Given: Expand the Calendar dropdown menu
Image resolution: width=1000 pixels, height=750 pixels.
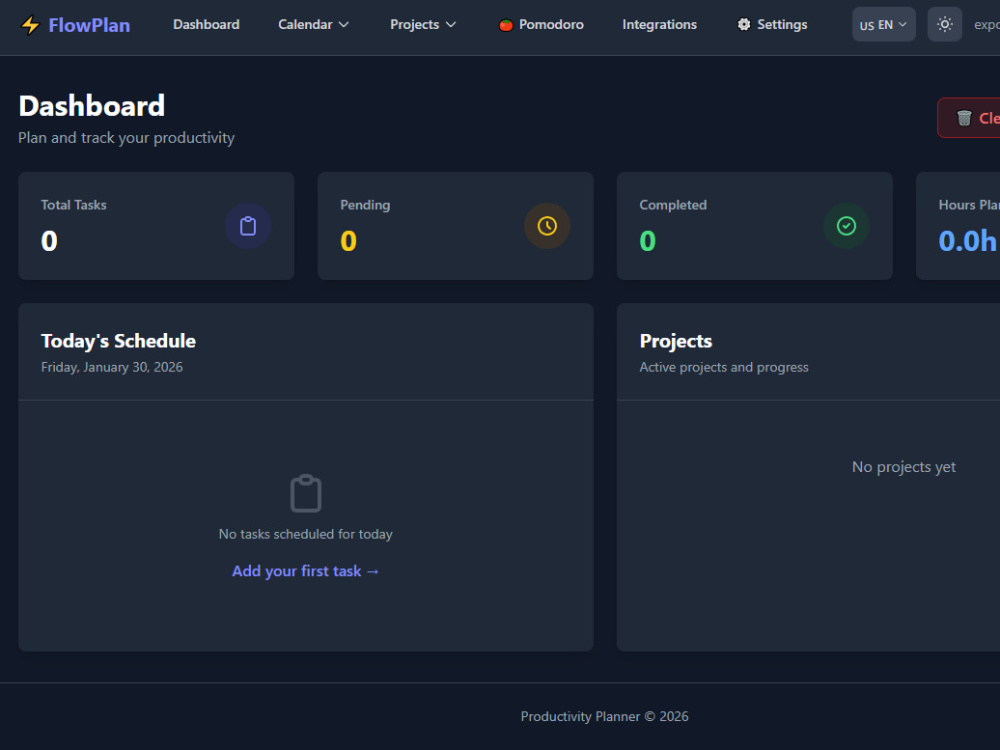Looking at the screenshot, I should click(313, 24).
